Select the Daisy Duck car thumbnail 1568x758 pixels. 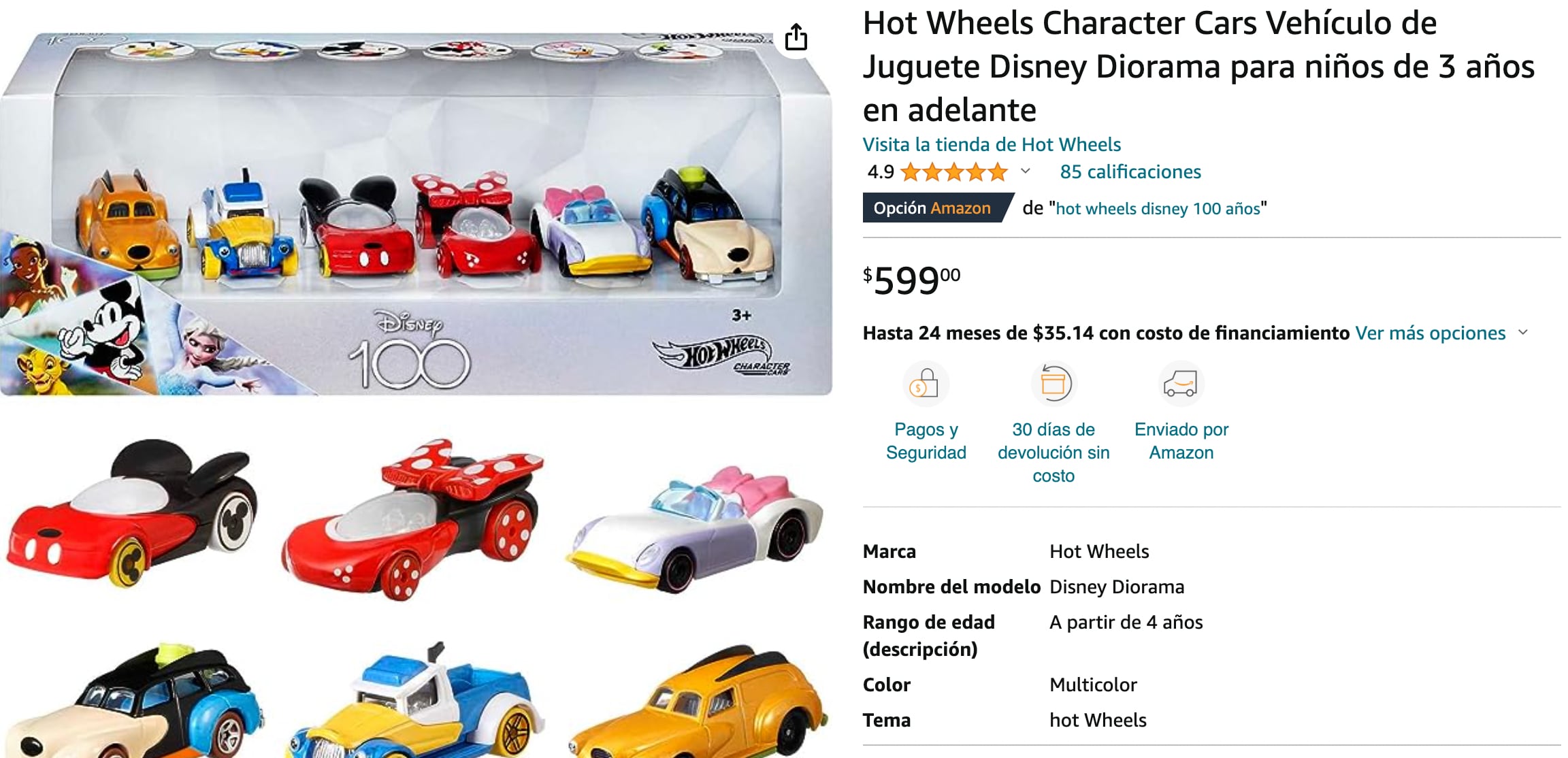695,528
